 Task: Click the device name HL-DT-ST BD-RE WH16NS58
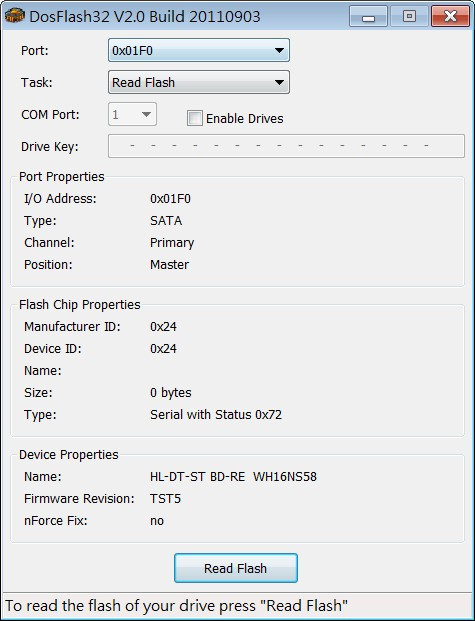coord(233,477)
